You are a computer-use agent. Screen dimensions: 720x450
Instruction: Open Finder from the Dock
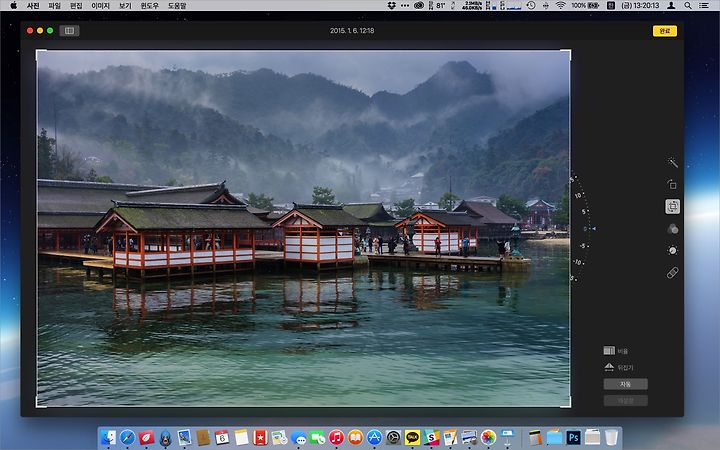pos(108,438)
